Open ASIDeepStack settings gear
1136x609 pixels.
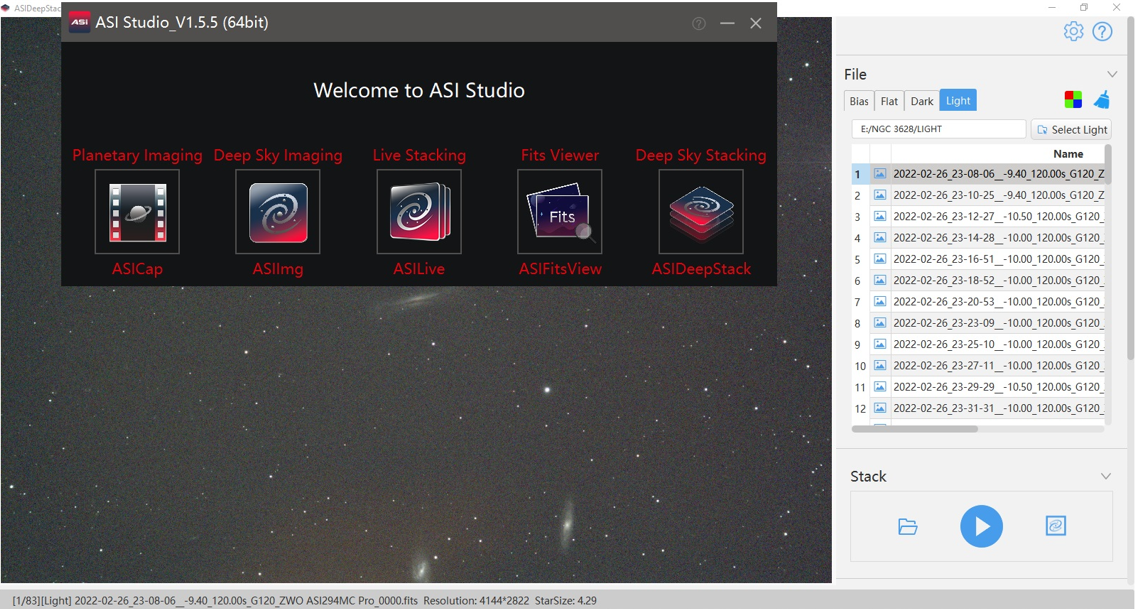tap(1073, 31)
